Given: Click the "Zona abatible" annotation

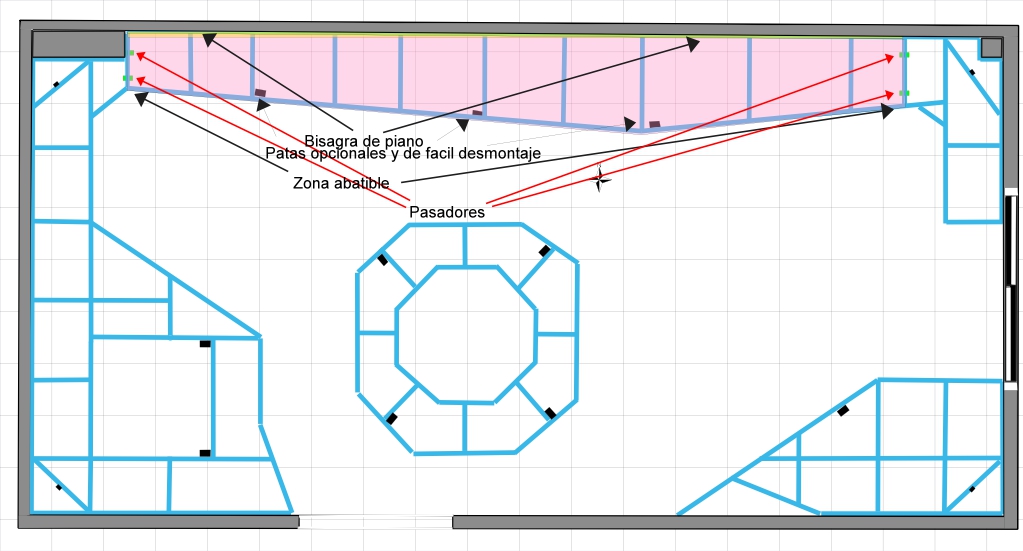Looking at the screenshot, I should click(x=341, y=183).
